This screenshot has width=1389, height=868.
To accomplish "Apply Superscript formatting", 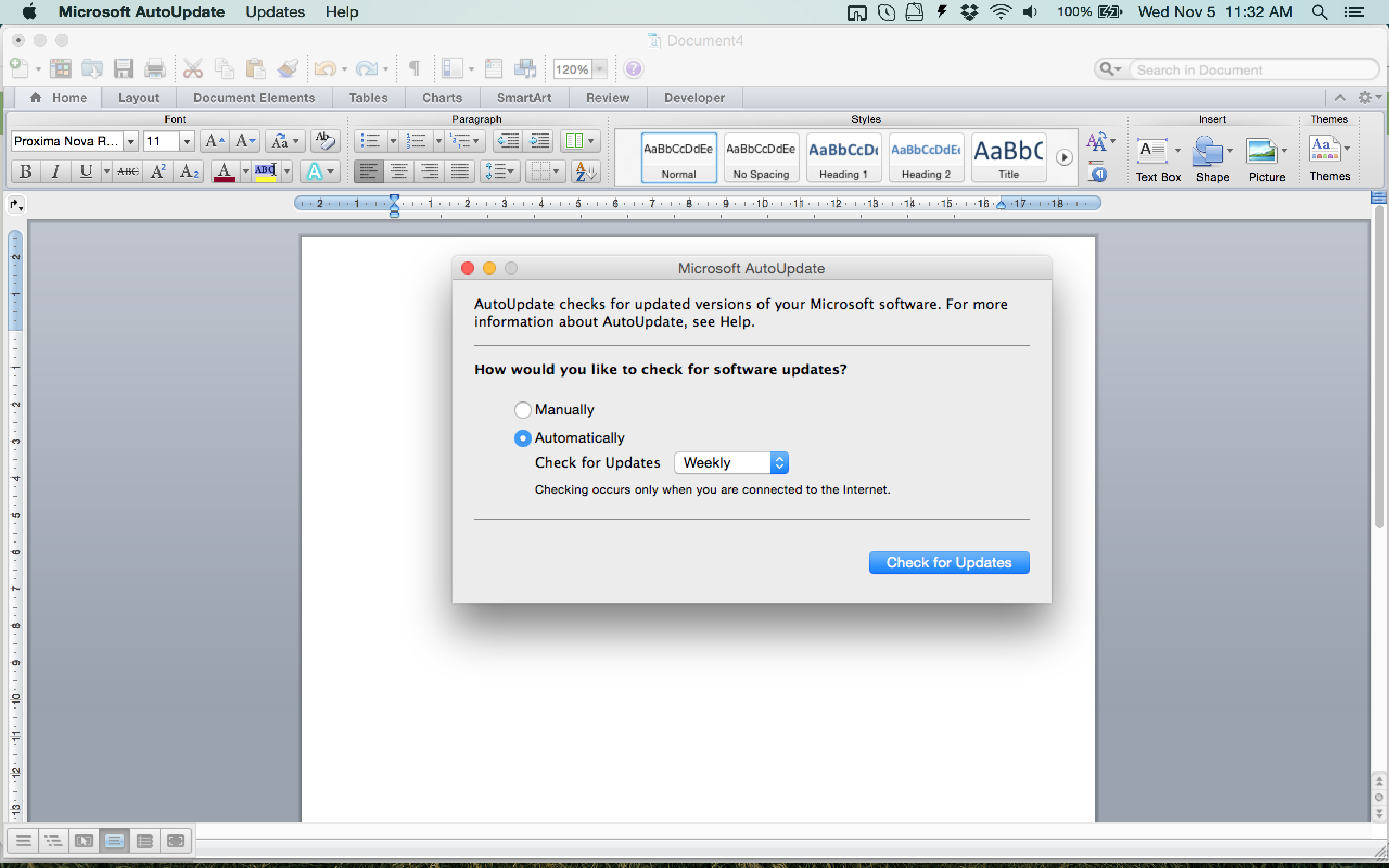I will click(x=158, y=171).
